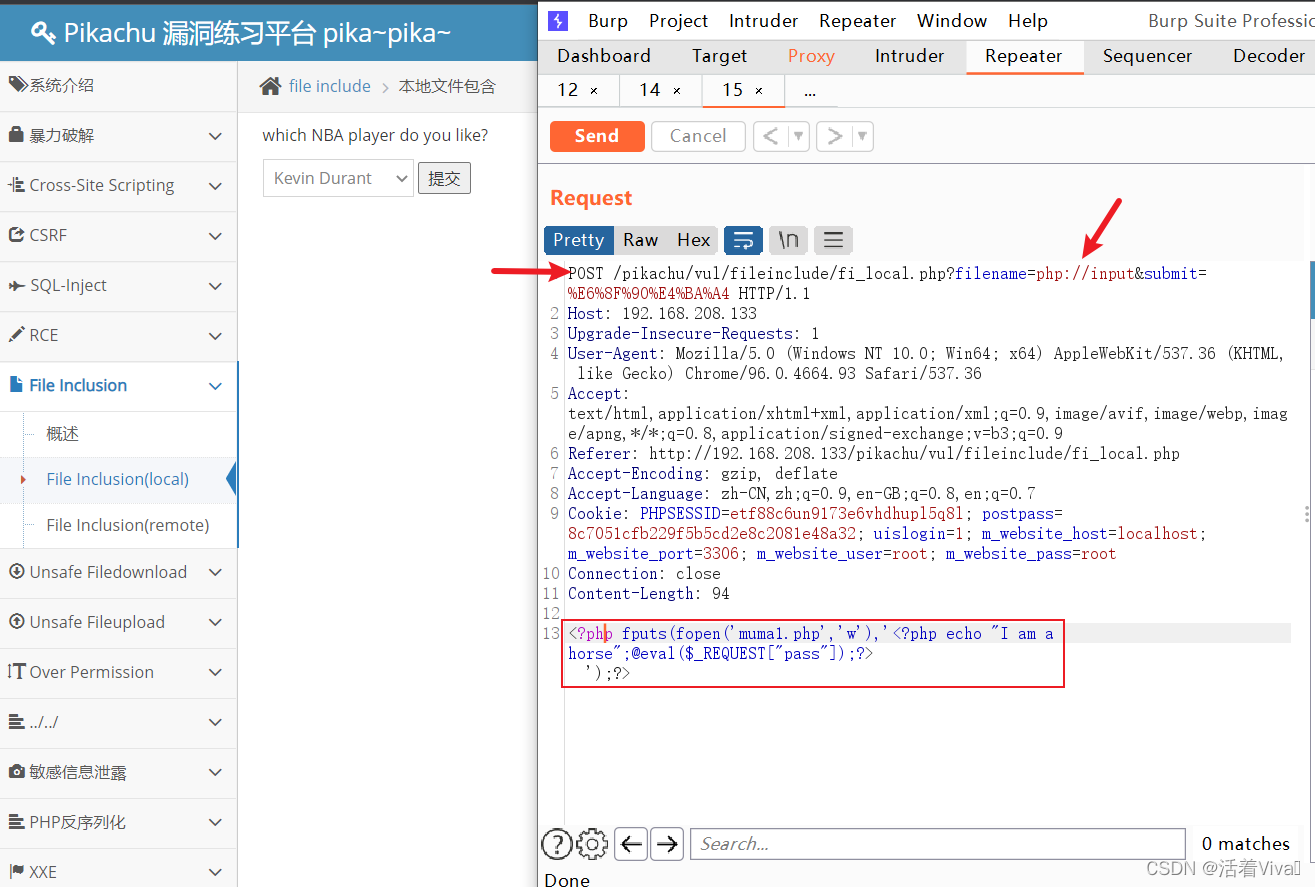The width and height of the screenshot is (1315, 887).
Task: Click the 提交 submit button
Action: [x=444, y=178]
